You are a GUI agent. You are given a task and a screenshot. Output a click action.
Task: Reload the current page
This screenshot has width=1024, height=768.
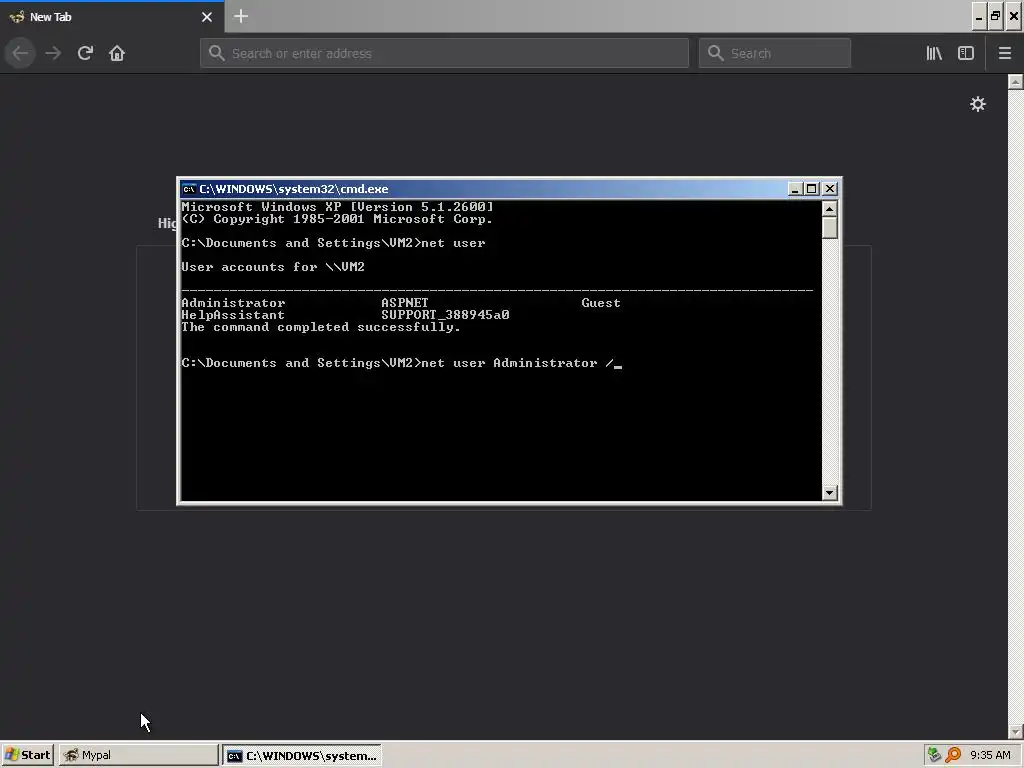tap(85, 53)
